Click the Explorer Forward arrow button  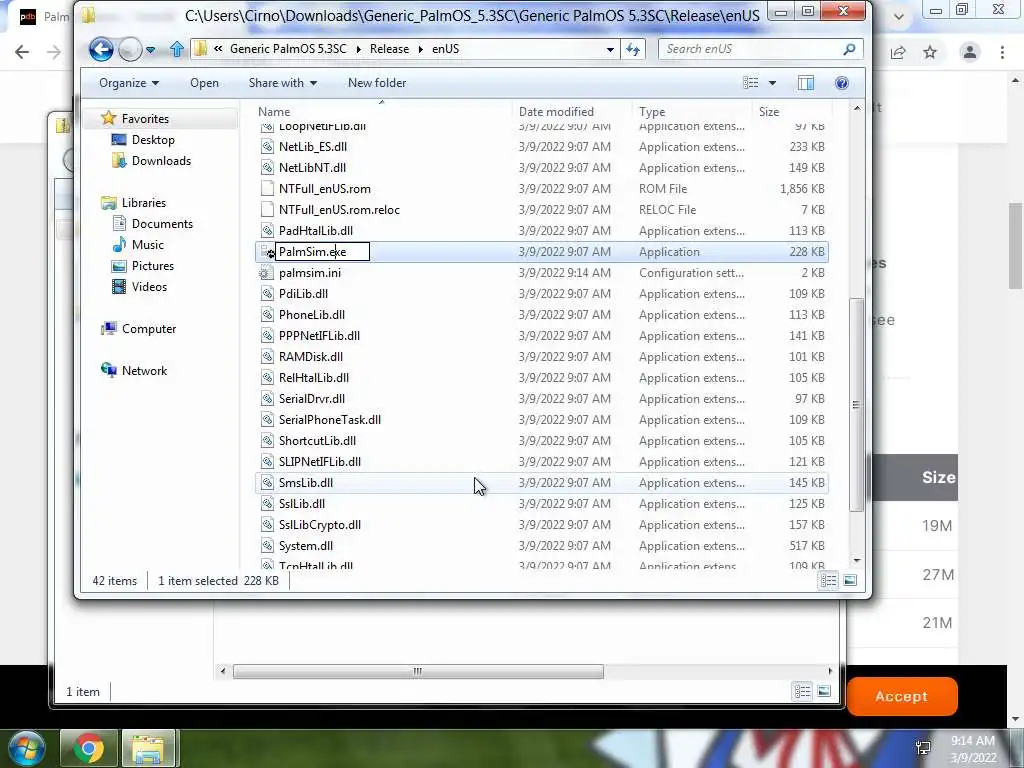pyautogui.click(x=130, y=49)
